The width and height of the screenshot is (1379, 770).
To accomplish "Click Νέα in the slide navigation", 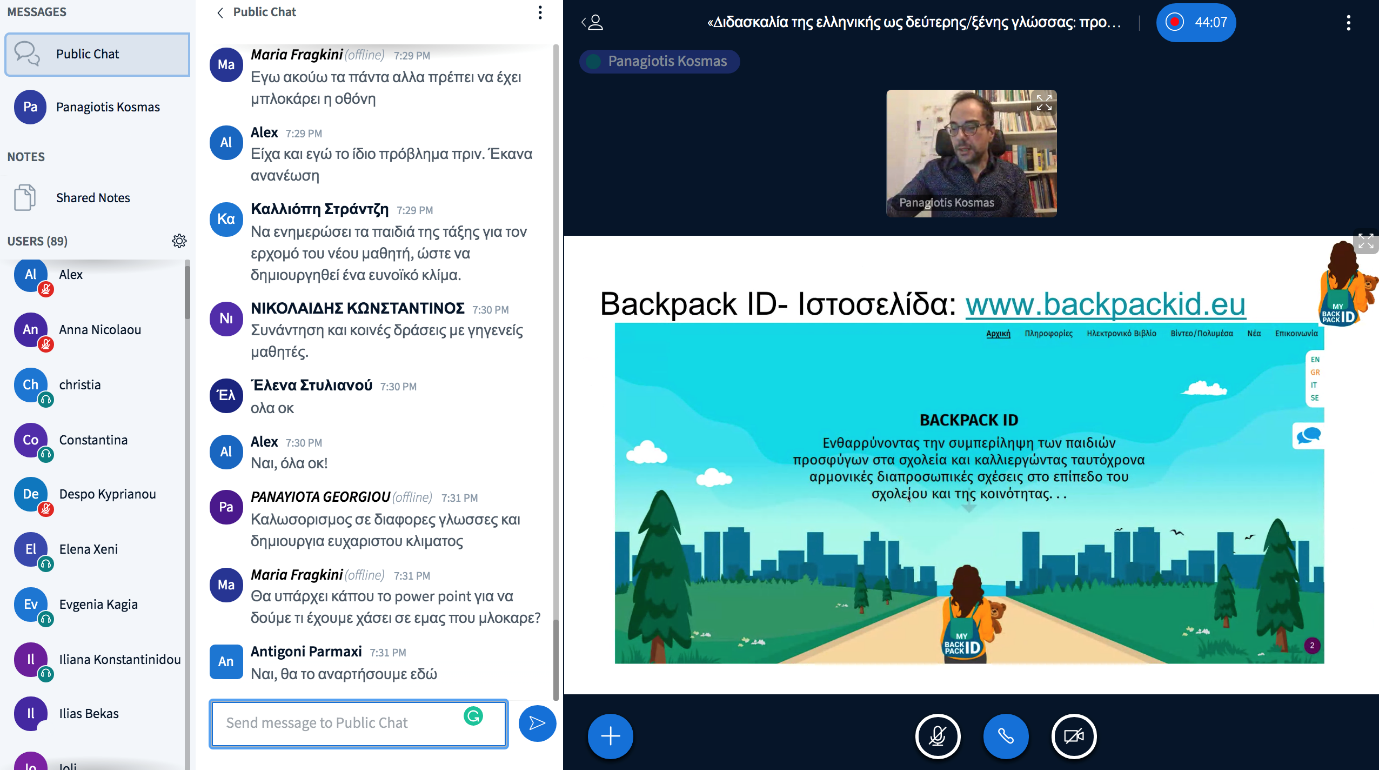I will (x=1254, y=334).
